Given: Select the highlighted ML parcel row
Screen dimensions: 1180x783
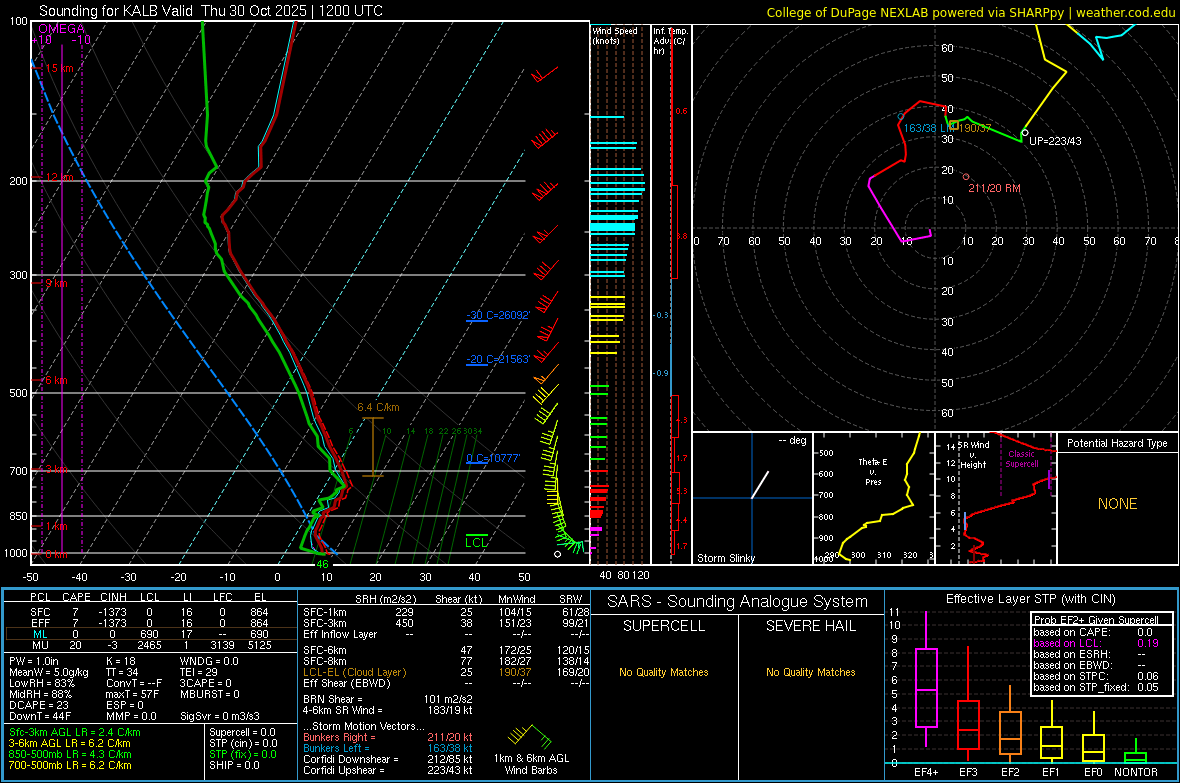Looking at the screenshot, I should click(151, 634).
